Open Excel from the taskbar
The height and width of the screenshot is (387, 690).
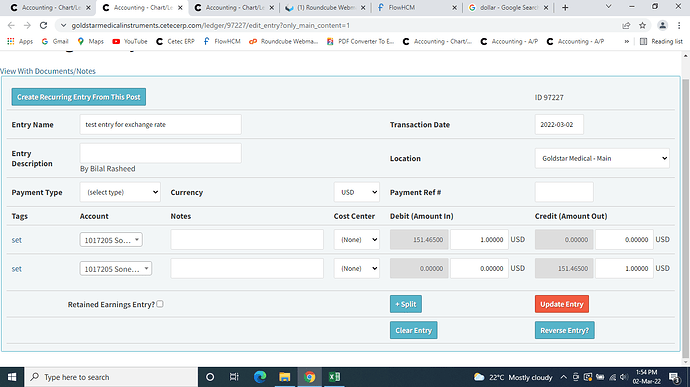pos(334,377)
